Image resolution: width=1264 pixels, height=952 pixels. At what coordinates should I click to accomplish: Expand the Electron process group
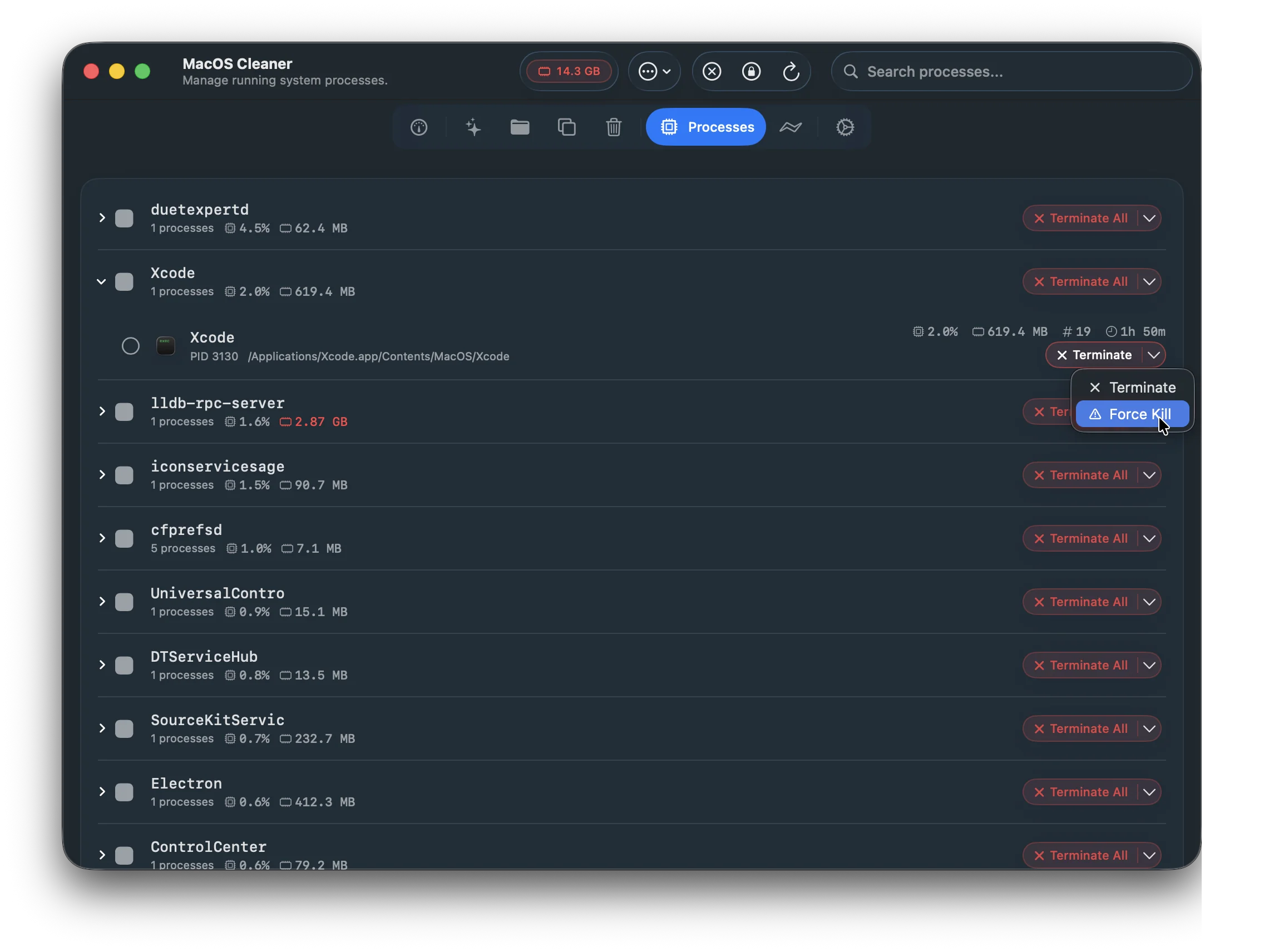click(102, 792)
